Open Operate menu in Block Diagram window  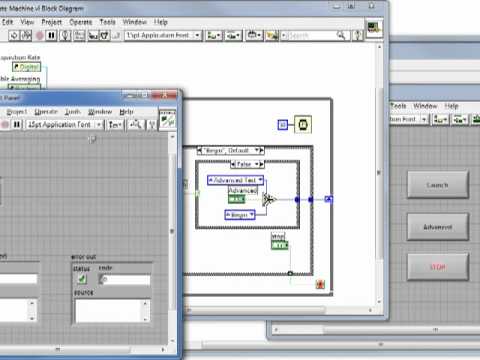(x=81, y=22)
